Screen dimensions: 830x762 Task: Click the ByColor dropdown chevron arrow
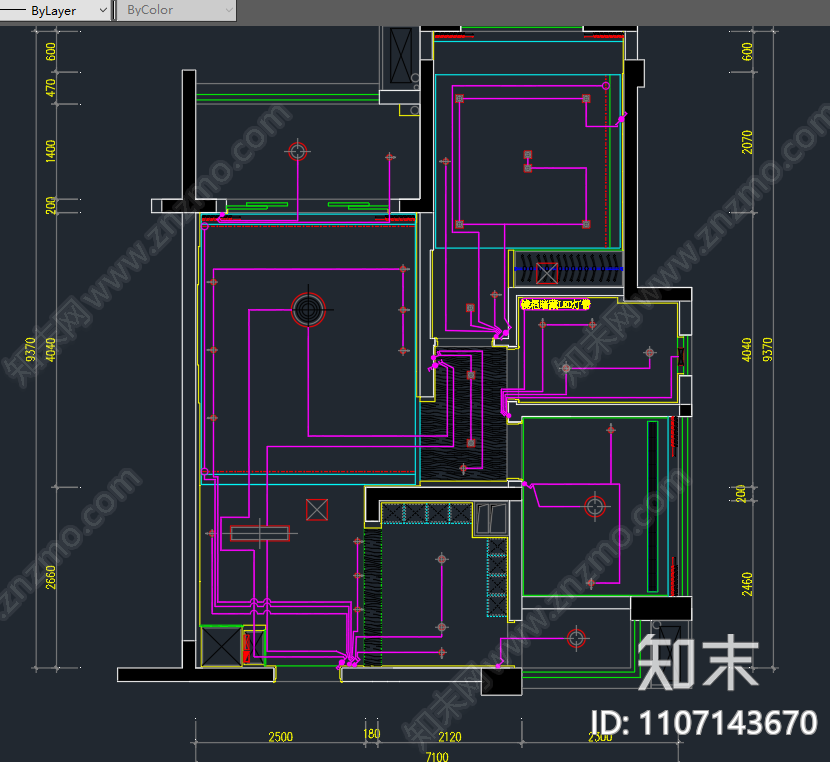(x=227, y=10)
